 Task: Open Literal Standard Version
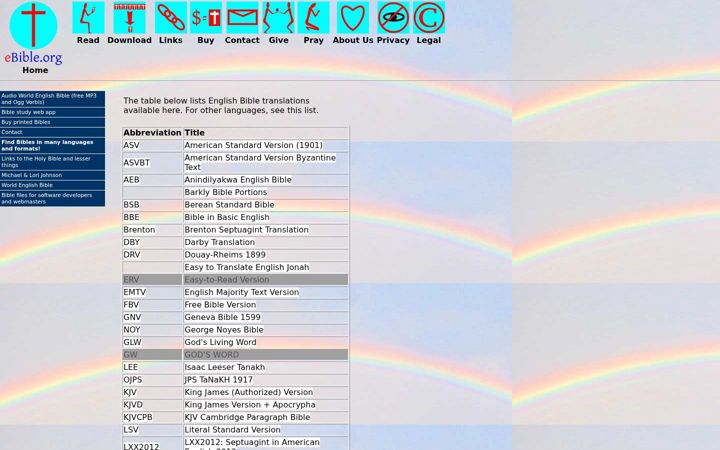(x=232, y=430)
